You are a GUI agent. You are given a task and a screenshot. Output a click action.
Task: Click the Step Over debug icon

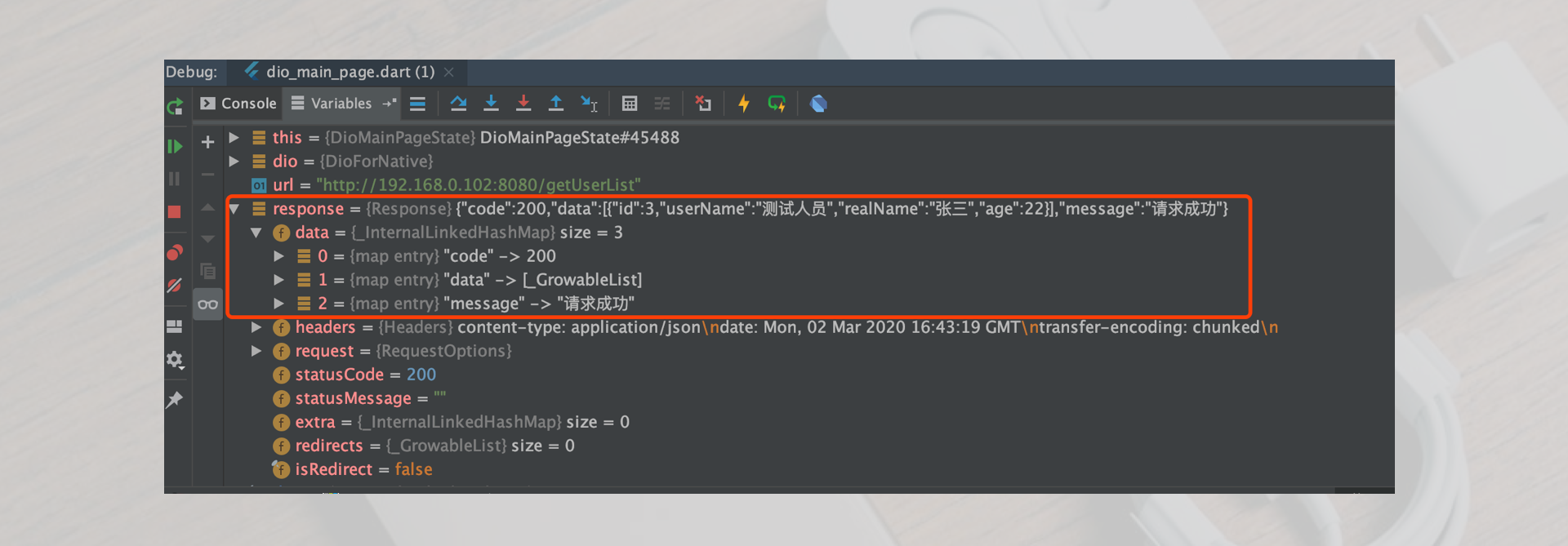point(458,104)
